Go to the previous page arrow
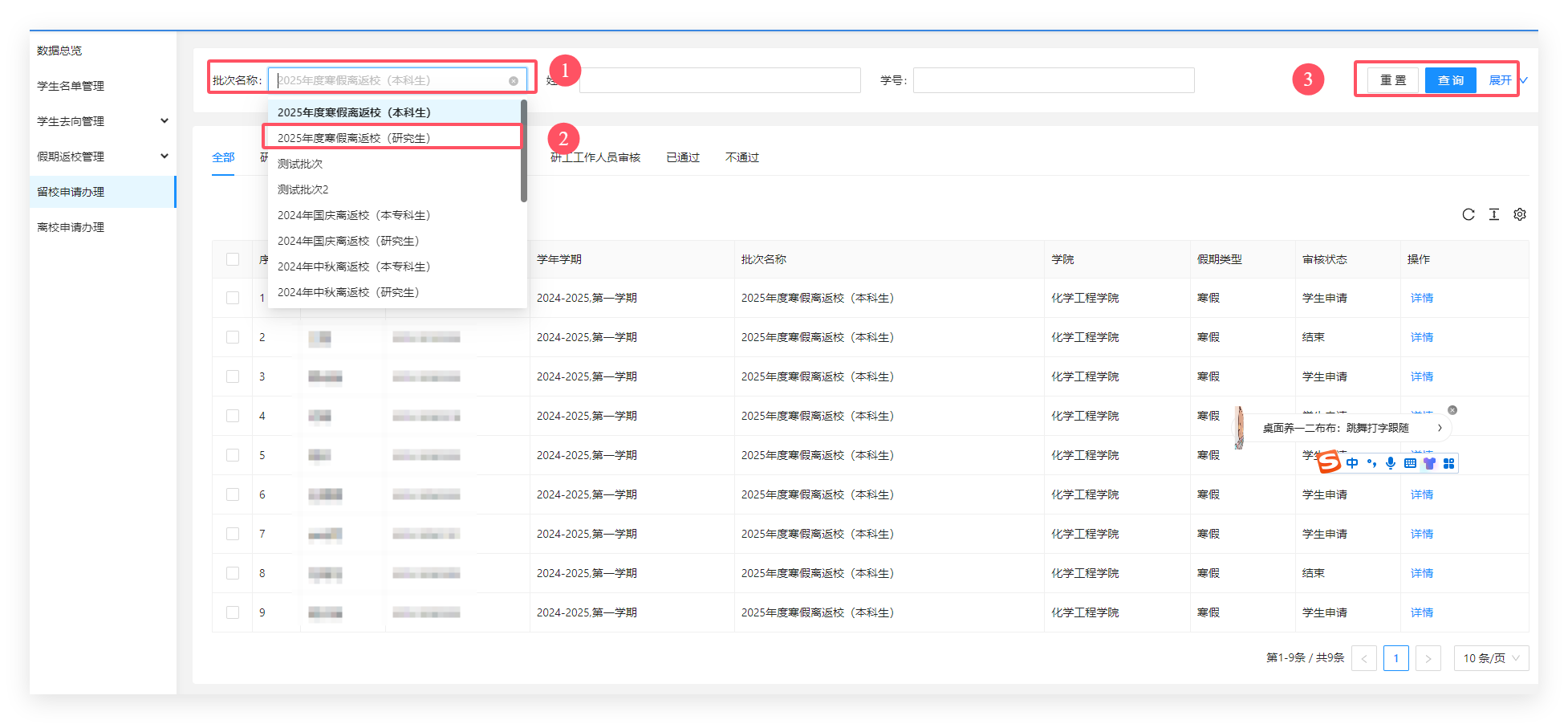 tap(1364, 658)
